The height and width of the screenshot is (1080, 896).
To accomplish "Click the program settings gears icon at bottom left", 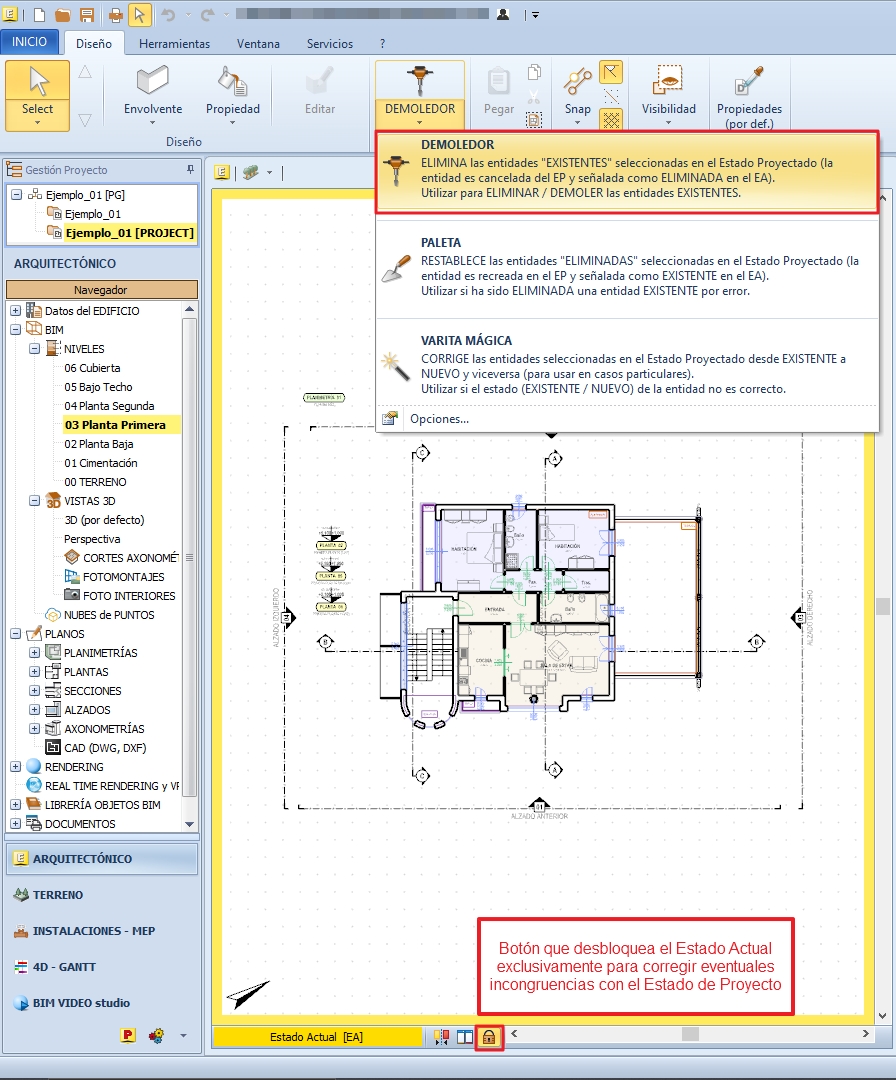I will point(157,1035).
